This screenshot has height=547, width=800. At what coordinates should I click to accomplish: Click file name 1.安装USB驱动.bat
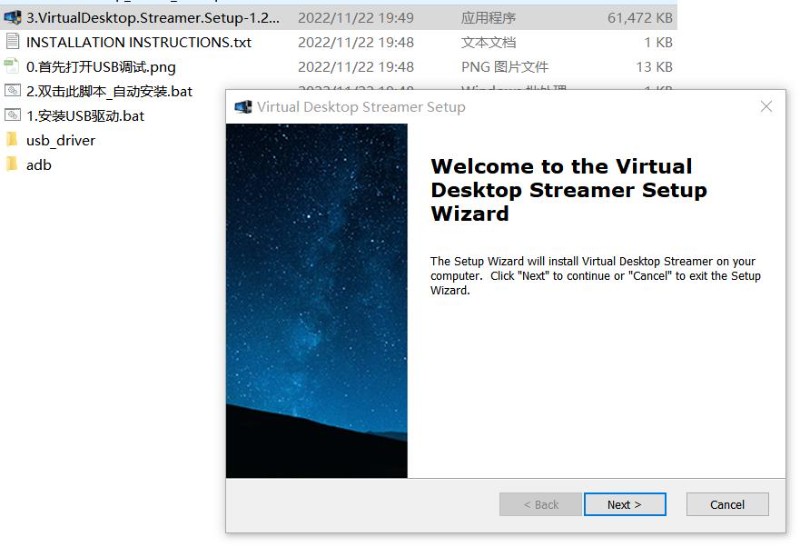click(x=85, y=116)
